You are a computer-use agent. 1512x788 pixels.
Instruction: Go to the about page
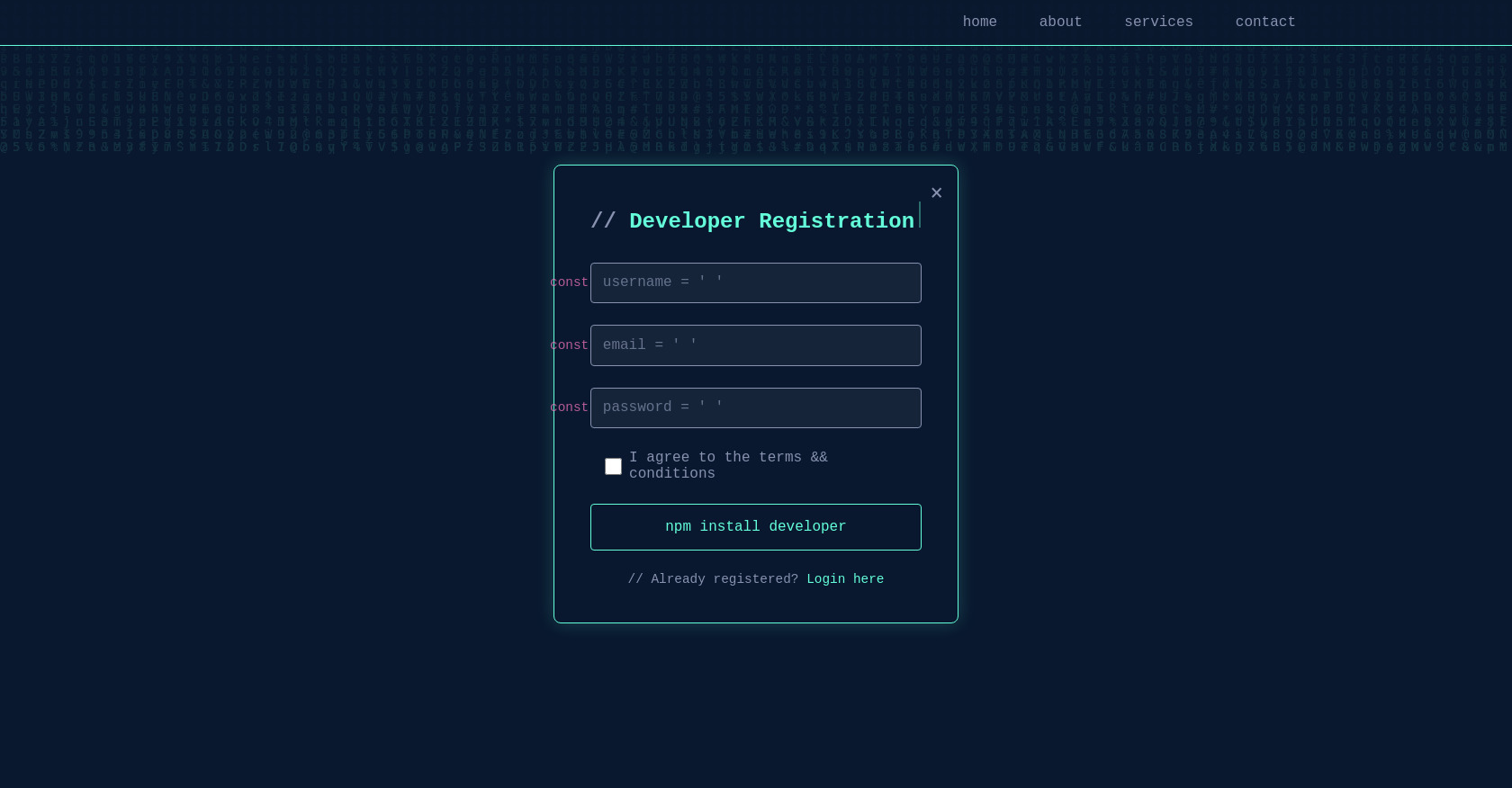(1060, 22)
